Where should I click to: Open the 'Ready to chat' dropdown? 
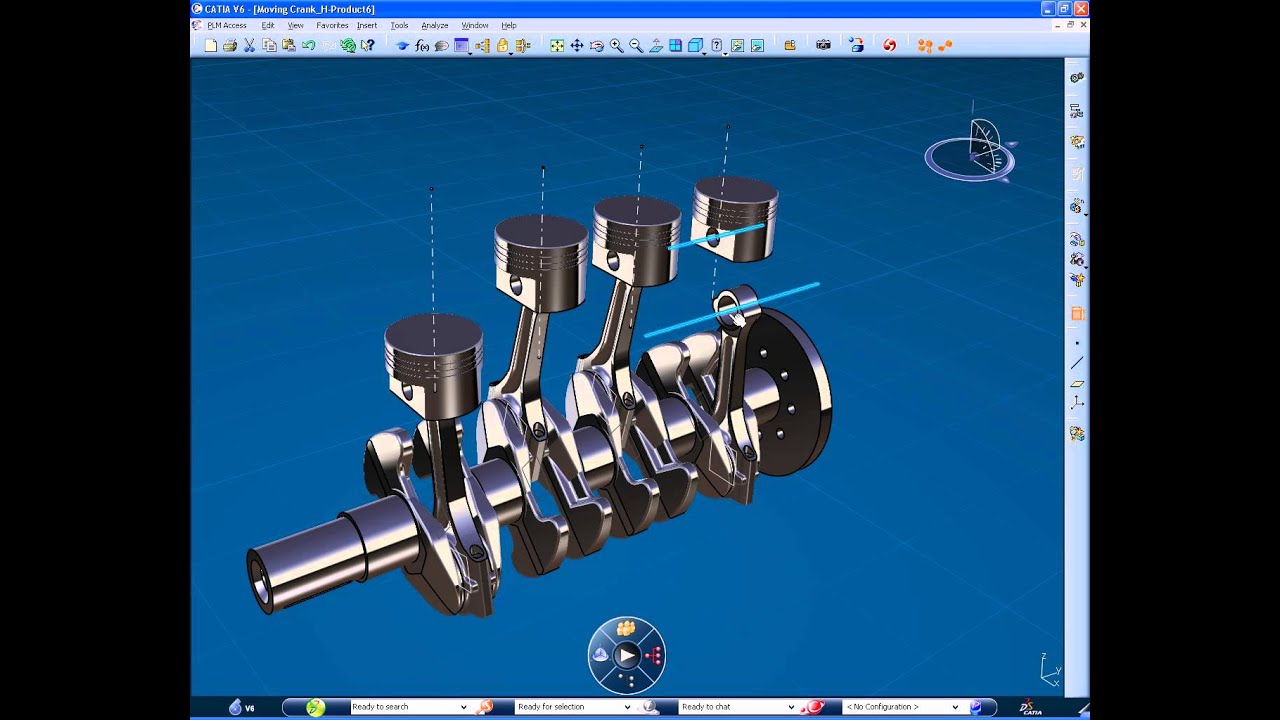coord(738,707)
